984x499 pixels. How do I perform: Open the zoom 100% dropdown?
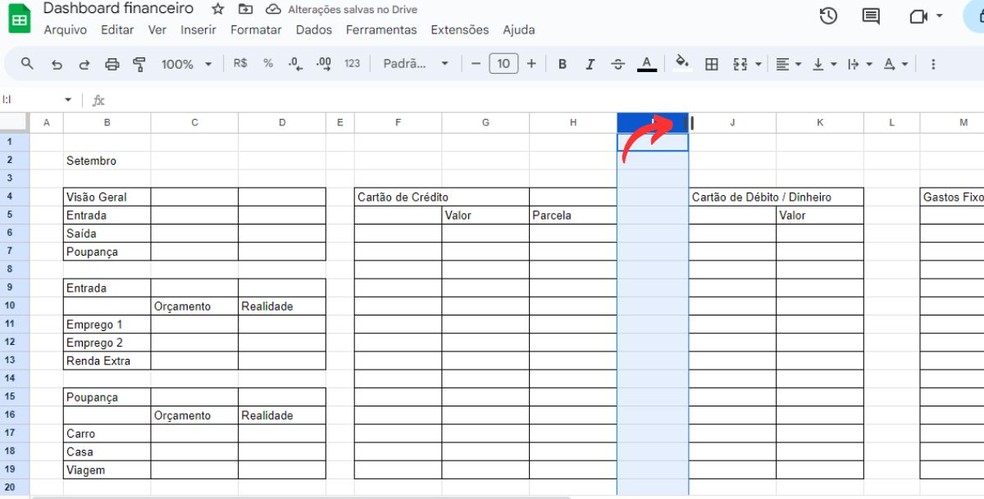pos(187,64)
